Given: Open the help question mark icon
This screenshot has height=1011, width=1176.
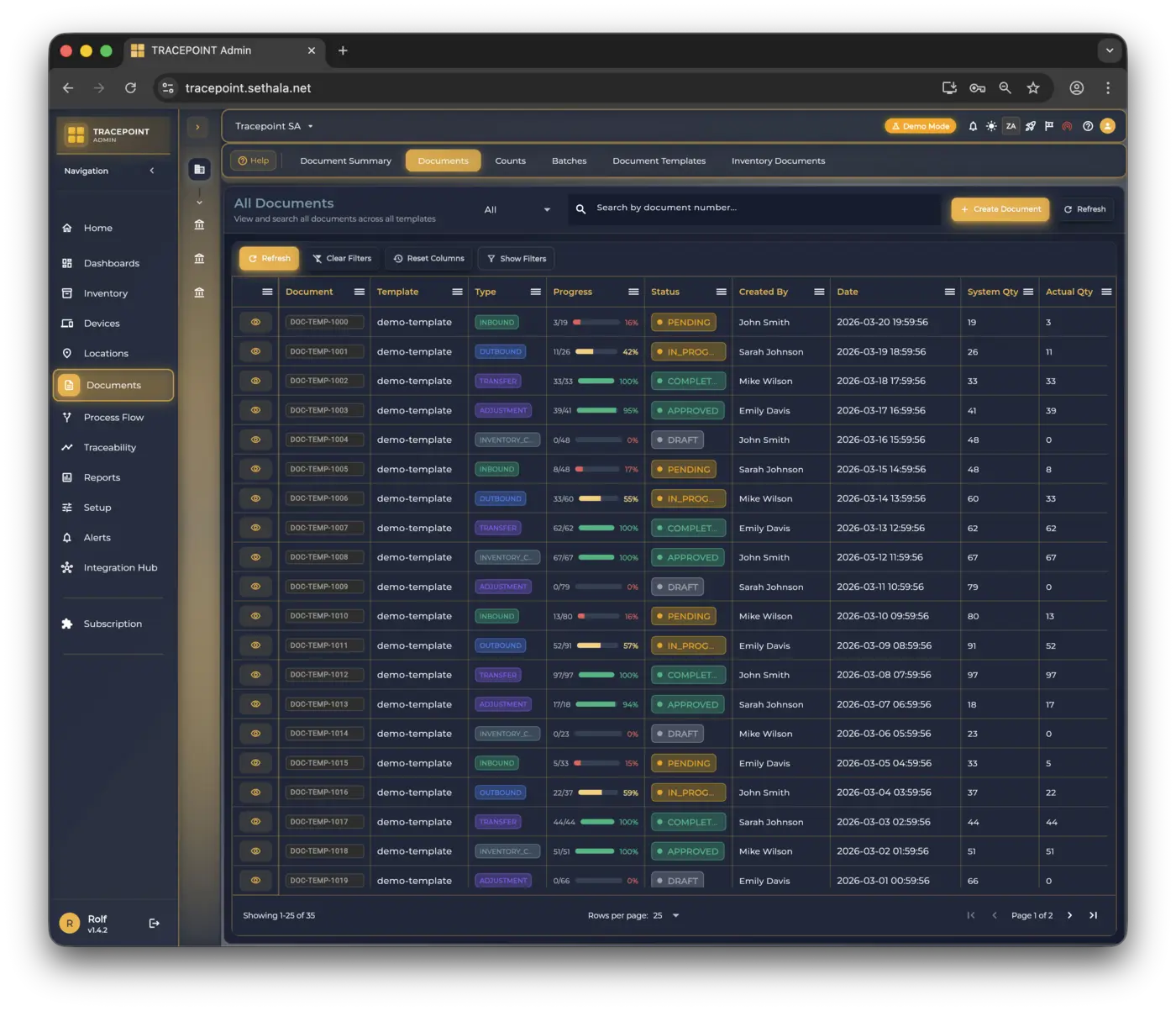Looking at the screenshot, I should point(1088,126).
